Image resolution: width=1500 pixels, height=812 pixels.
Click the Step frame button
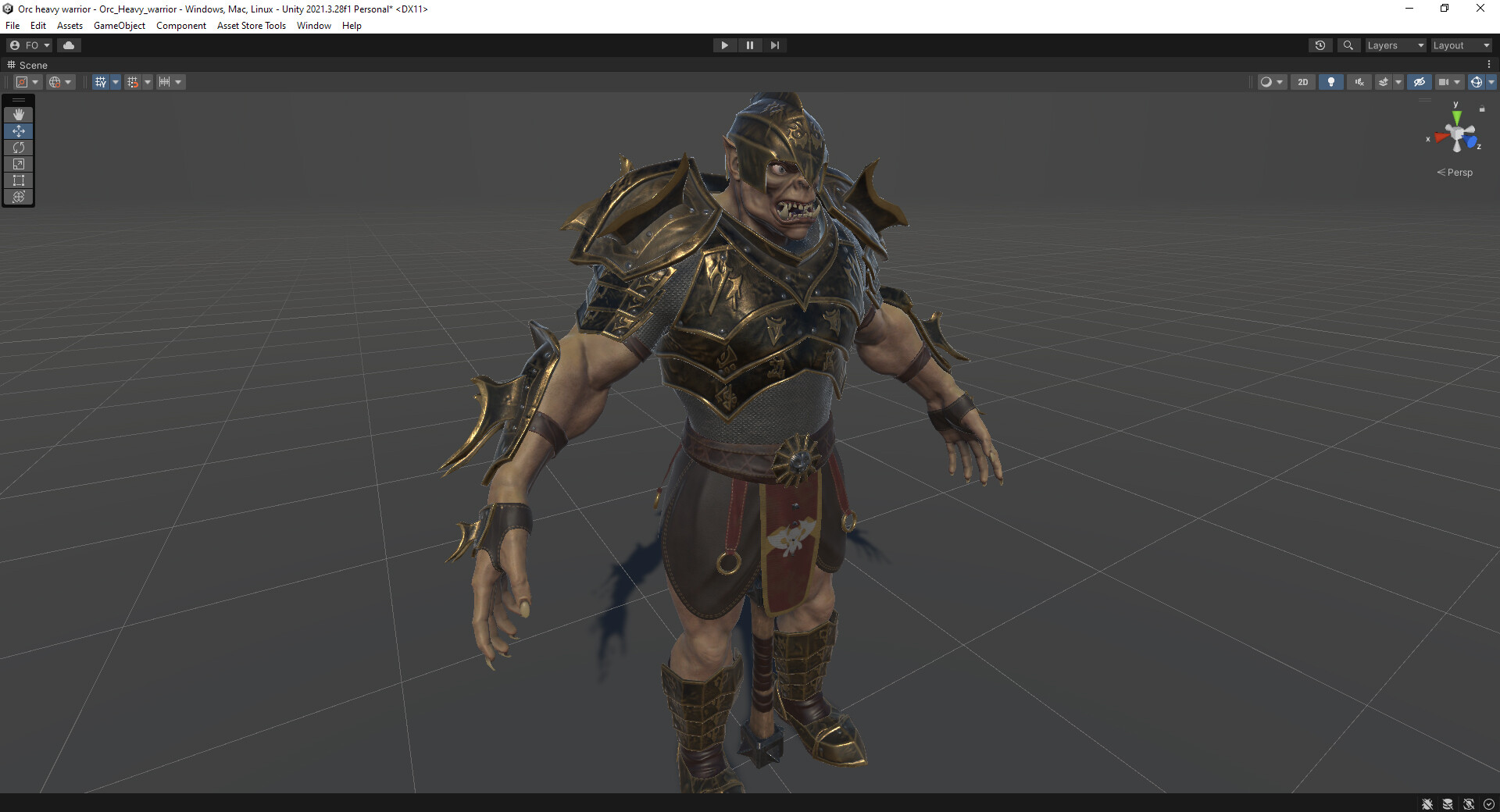[x=774, y=45]
